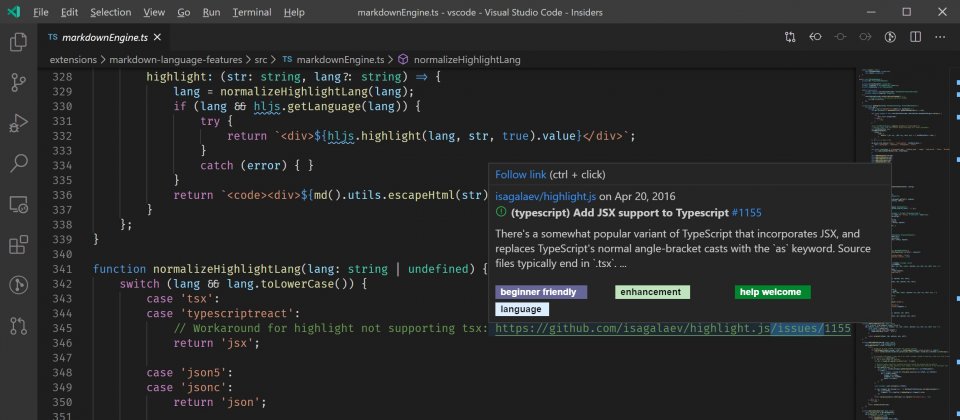Open the Selection menu
960x420 pixels.
pos(111,12)
